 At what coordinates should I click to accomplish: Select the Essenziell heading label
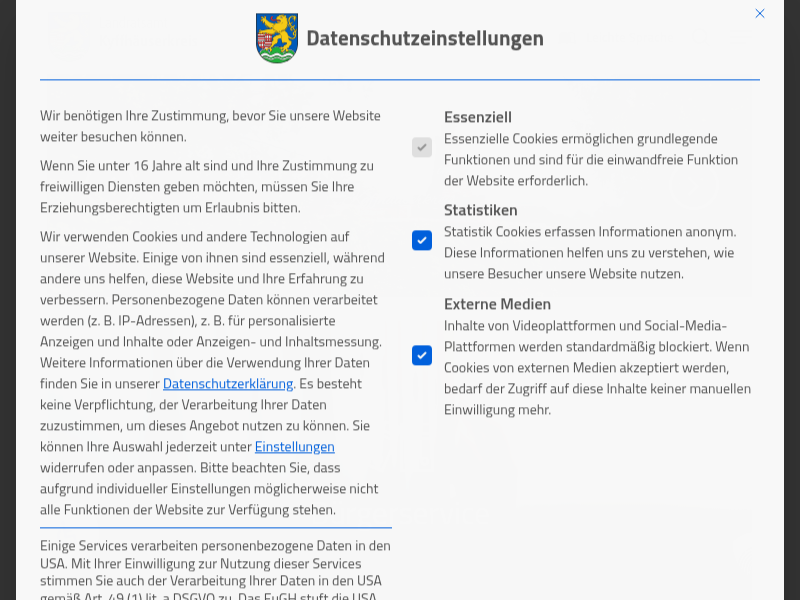point(478,117)
